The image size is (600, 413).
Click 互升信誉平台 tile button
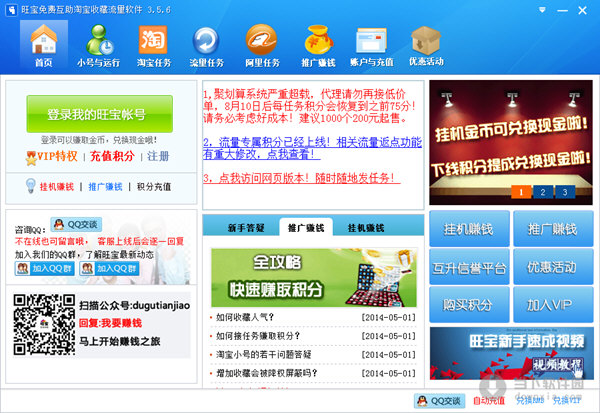(x=469, y=267)
